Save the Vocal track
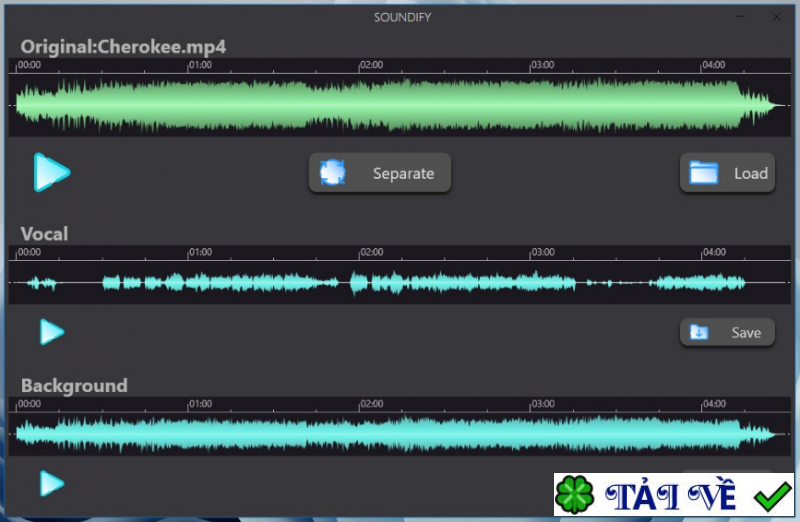800x522 pixels. click(727, 333)
